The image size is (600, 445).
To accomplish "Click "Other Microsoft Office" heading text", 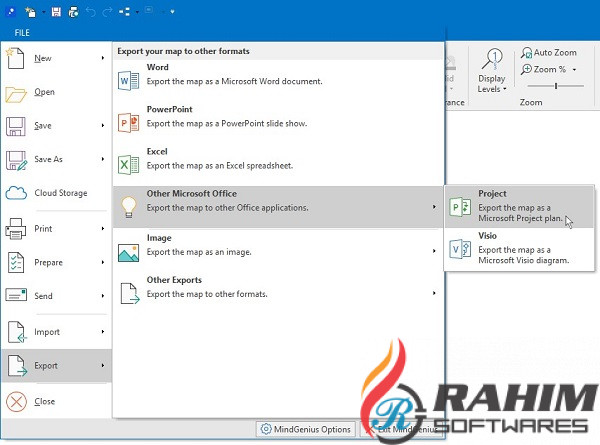I will 192,194.
